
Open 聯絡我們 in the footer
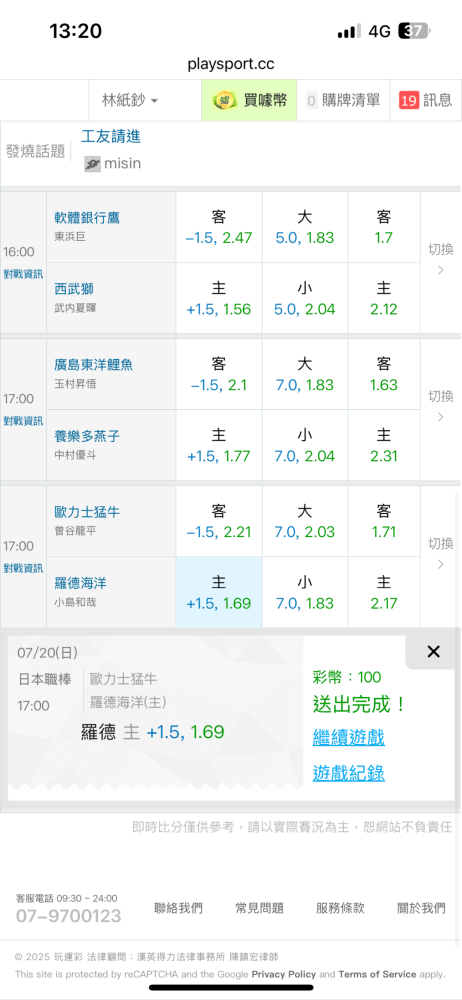[178, 908]
